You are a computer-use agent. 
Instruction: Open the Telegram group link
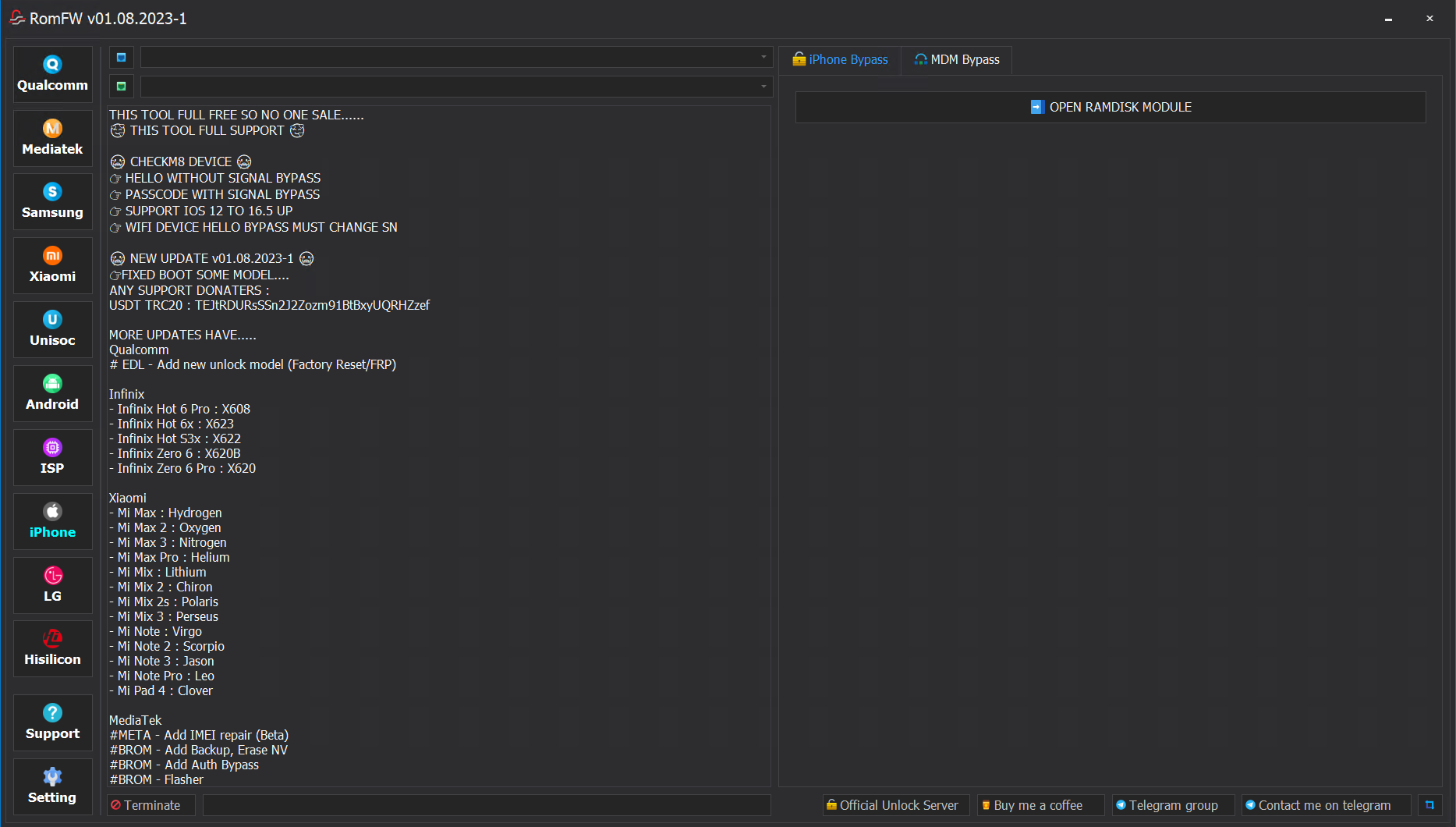coord(1173,805)
